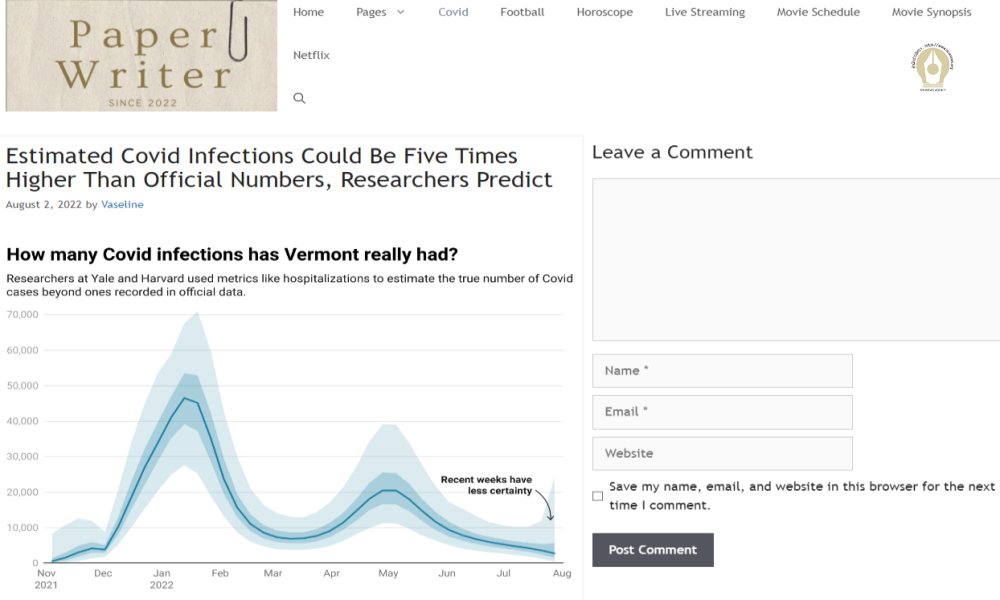Open the Home menu item
1000x600 pixels.
coord(308,12)
